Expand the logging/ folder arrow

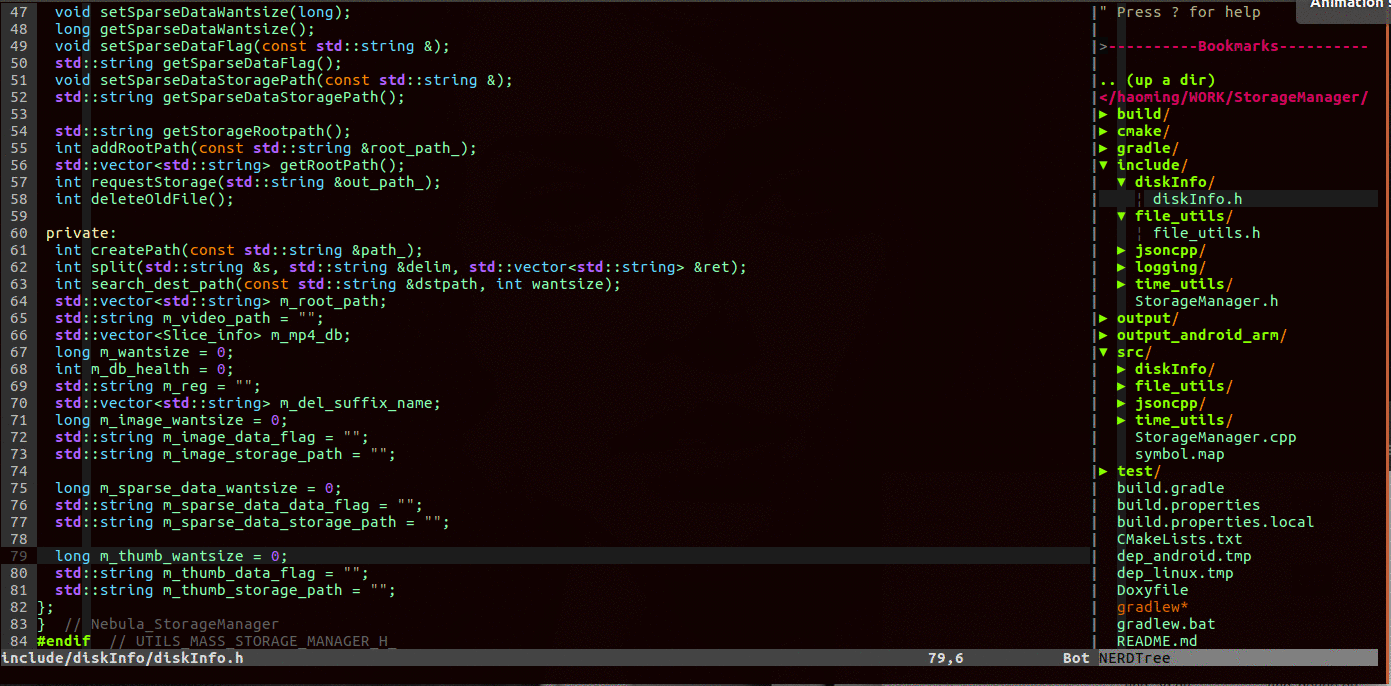click(x=1122, y=267)
